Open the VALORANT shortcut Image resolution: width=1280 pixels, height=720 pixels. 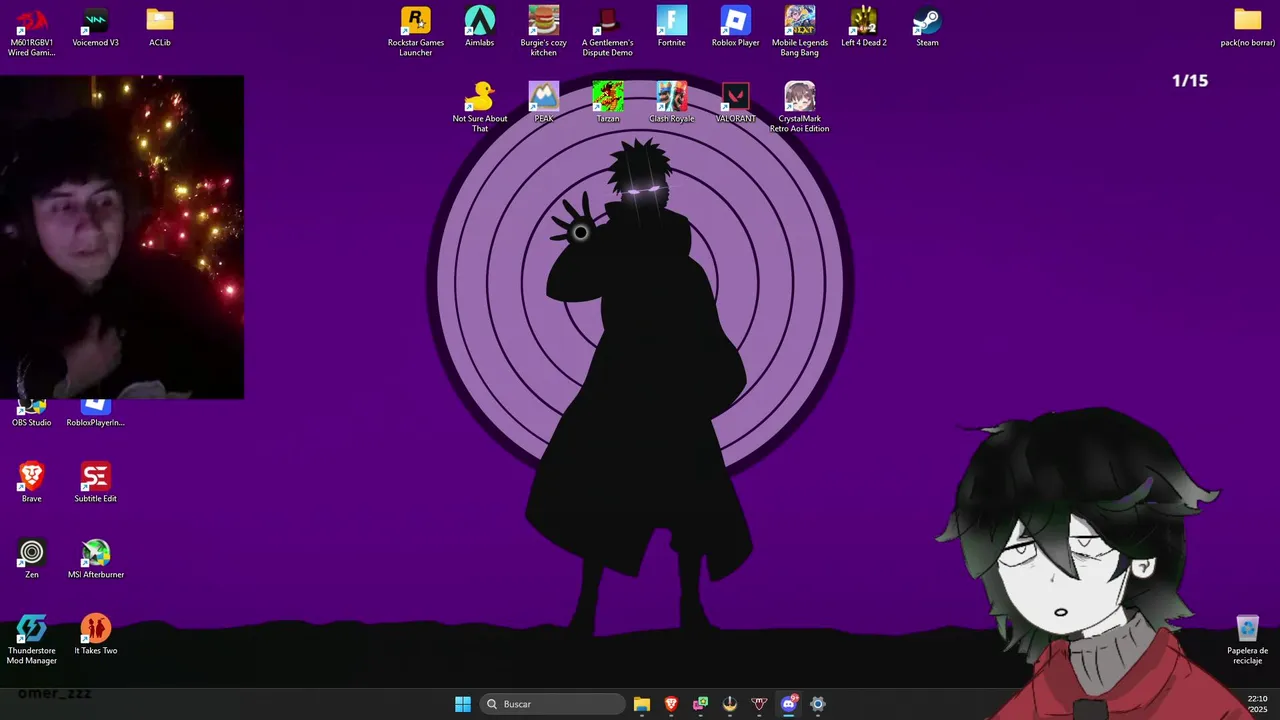736,102
